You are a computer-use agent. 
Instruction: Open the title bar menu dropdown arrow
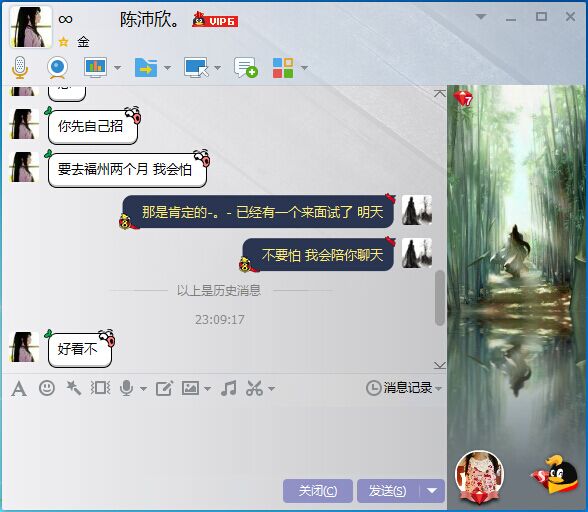click(x=481, y=17)
